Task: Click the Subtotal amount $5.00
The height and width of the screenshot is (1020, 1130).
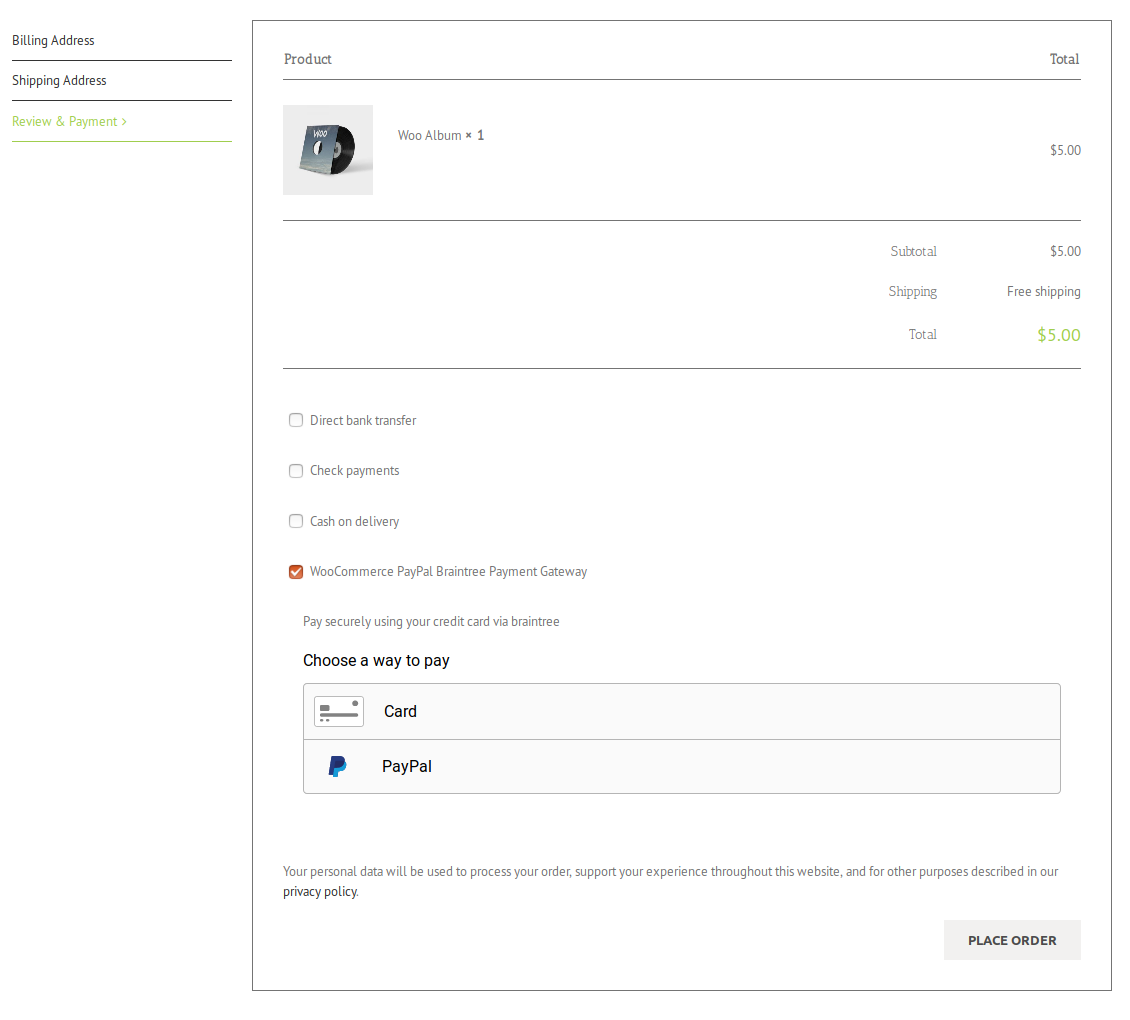Action: pos(1065,251)
